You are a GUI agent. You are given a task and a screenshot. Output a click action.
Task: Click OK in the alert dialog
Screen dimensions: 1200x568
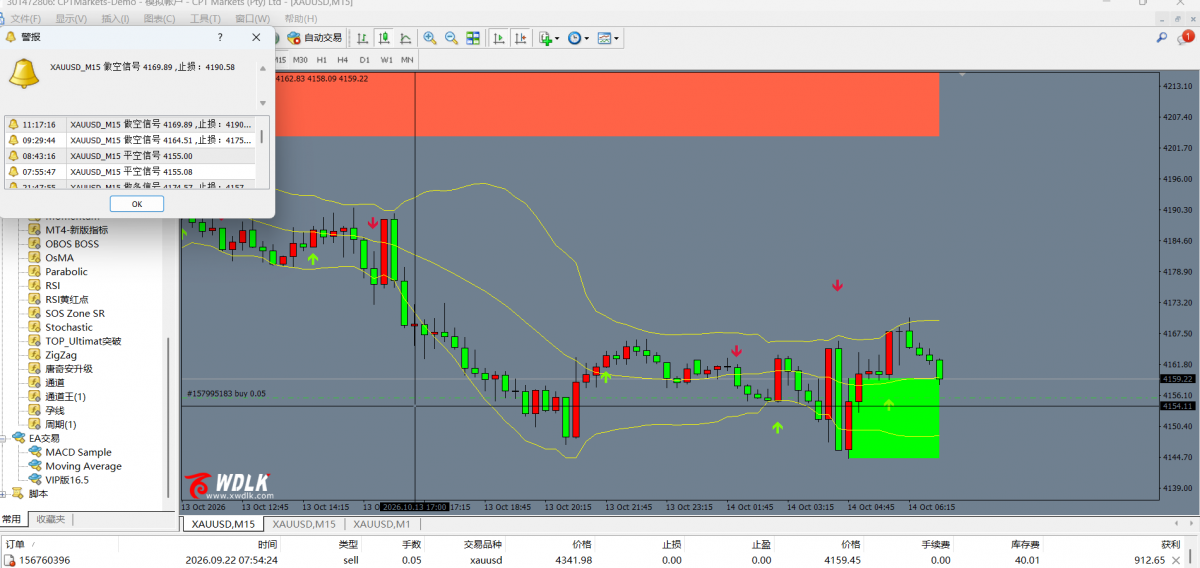[137, 203]
